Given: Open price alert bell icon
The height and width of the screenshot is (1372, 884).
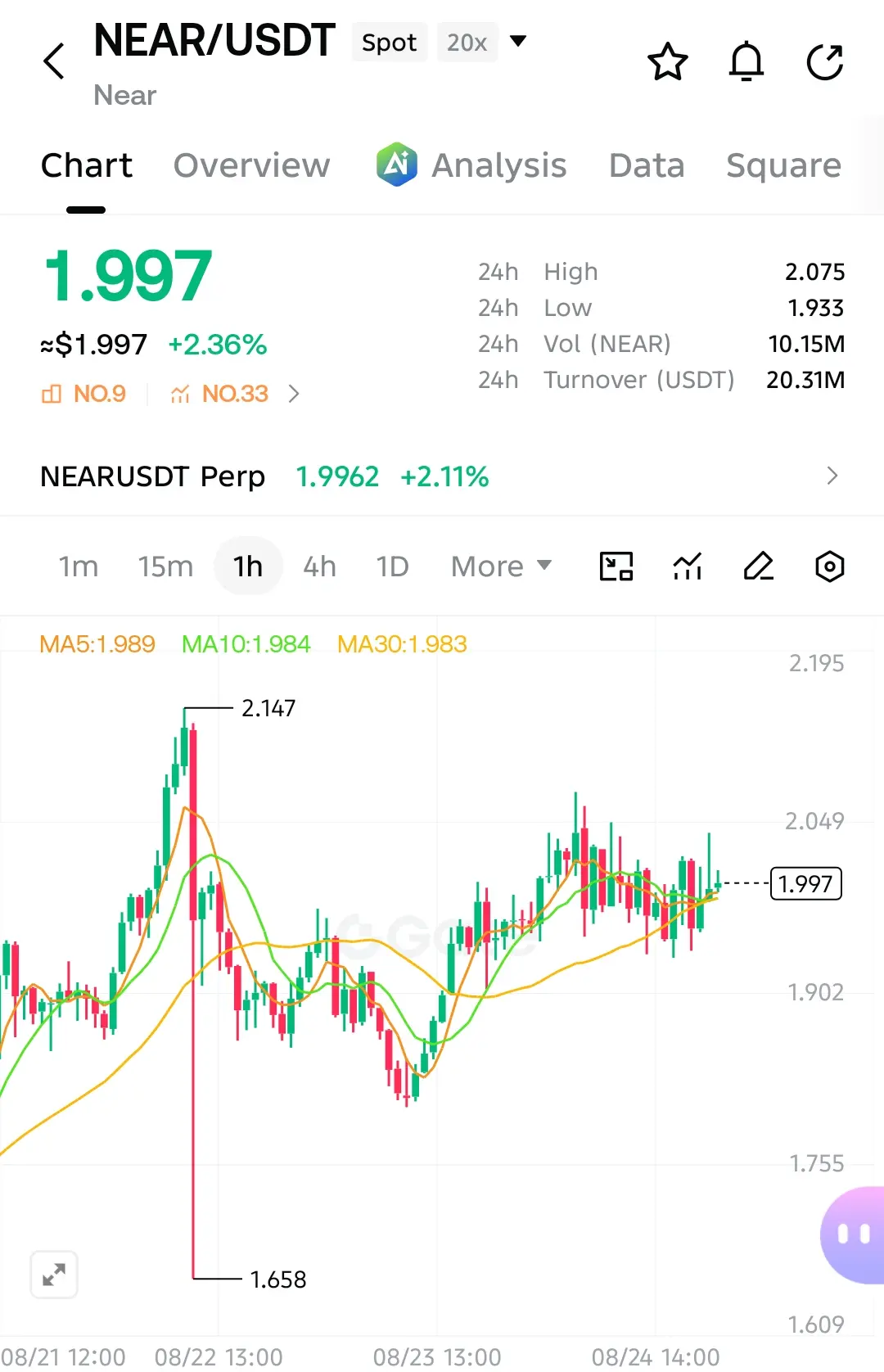Looking at the screenshot, I should 746,61.
